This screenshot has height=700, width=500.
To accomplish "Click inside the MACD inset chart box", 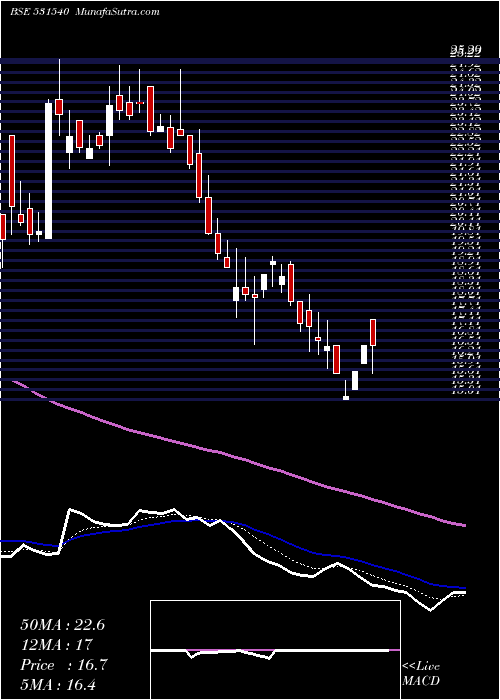I will [x=275, y=650].
